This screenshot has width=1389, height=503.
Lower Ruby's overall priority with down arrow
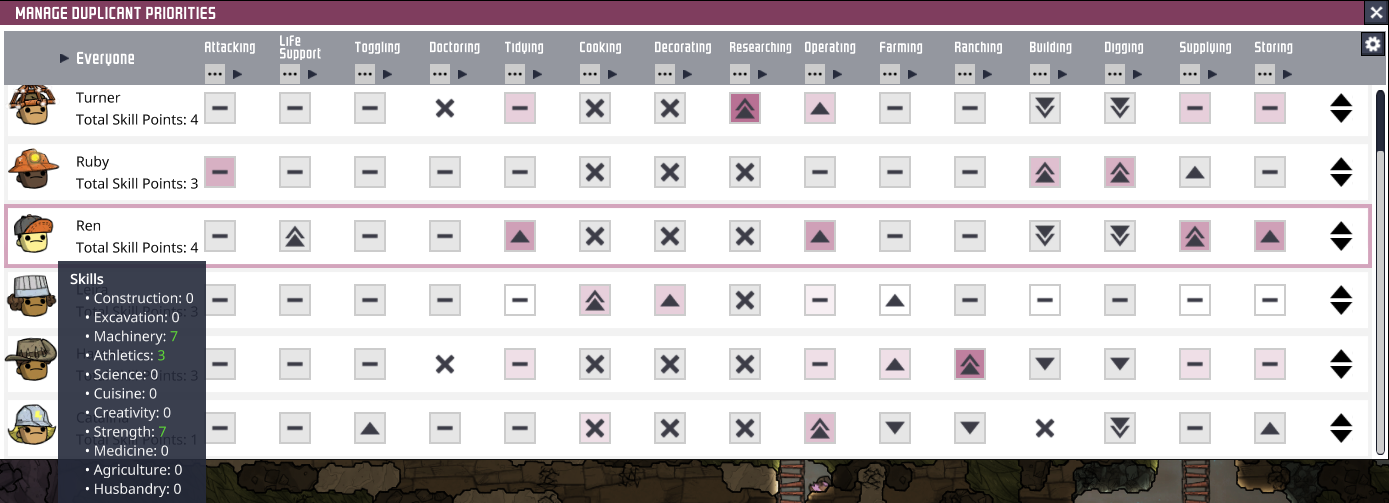1341,180
